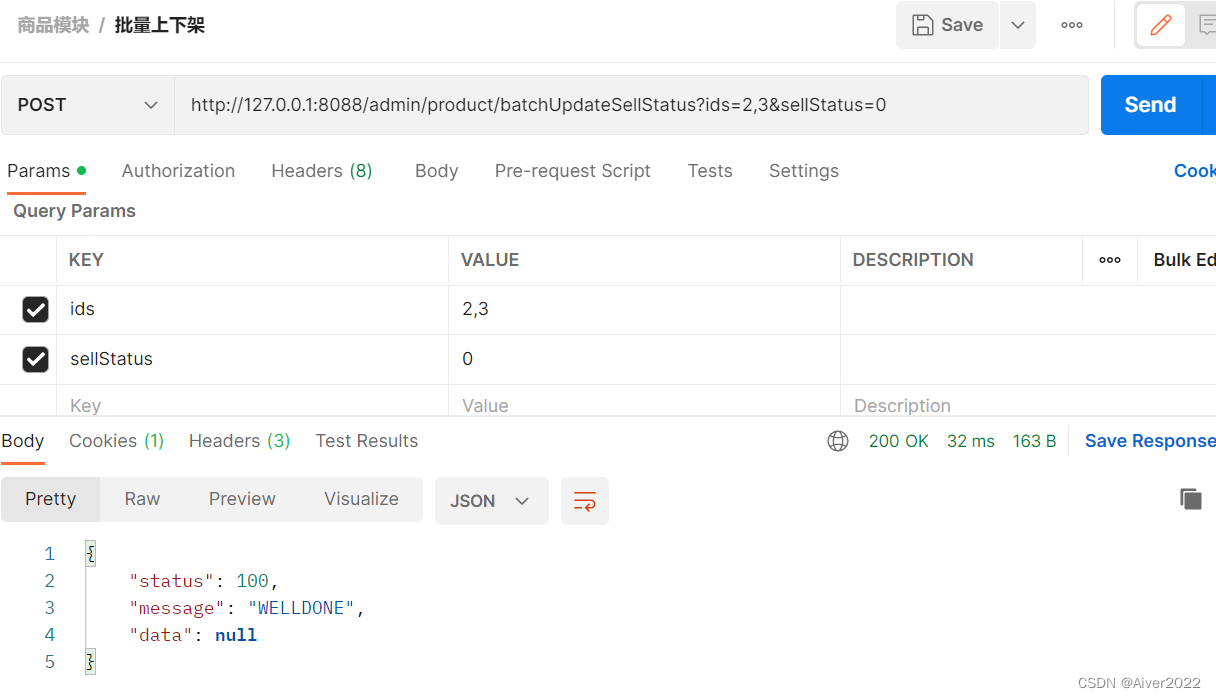The image size is (1216, 698).
Task: Open the response Cookies (1) tab
Action: [x=116, y=441]
